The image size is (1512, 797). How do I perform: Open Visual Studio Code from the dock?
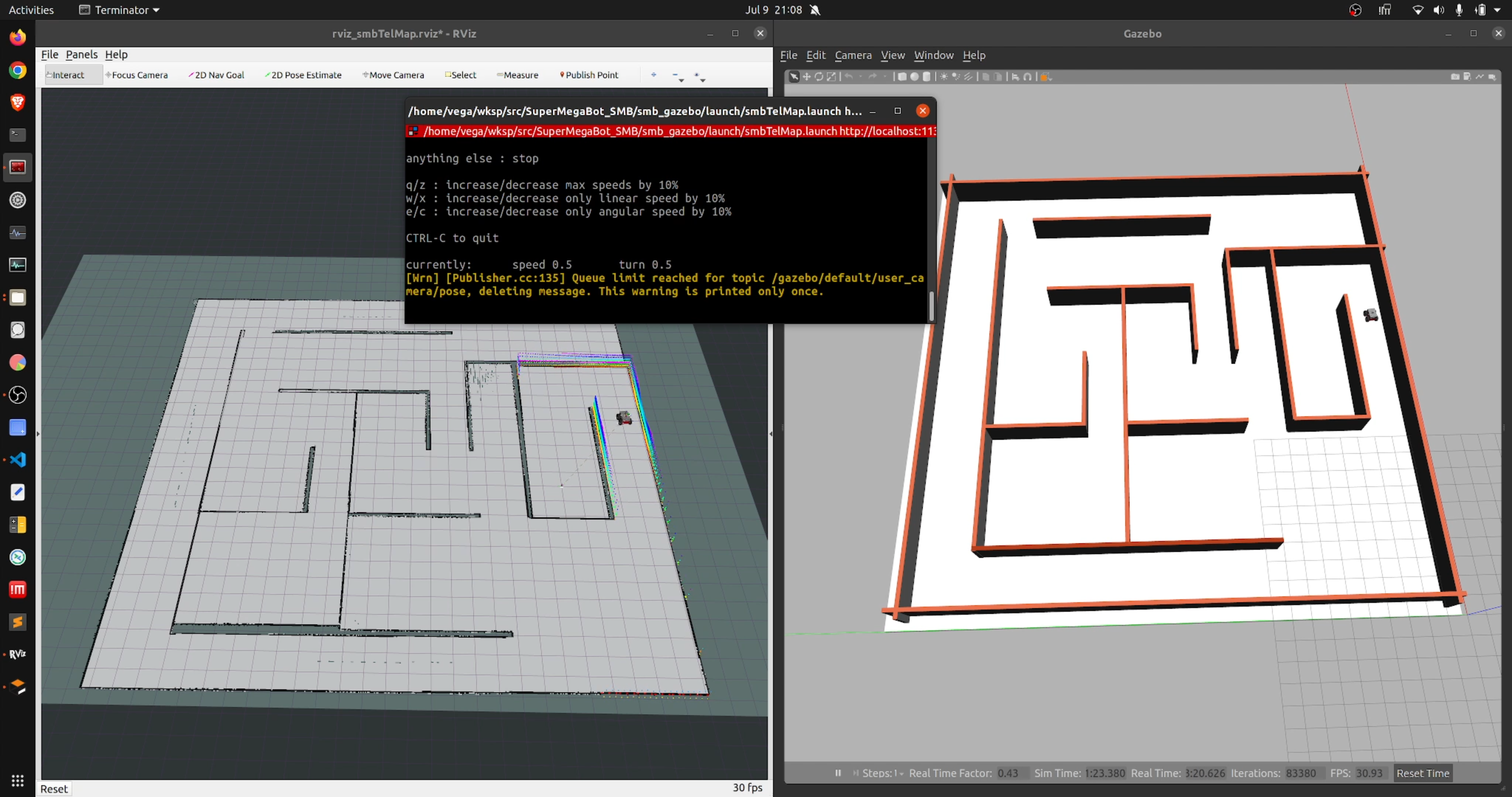tap(18, 459)
